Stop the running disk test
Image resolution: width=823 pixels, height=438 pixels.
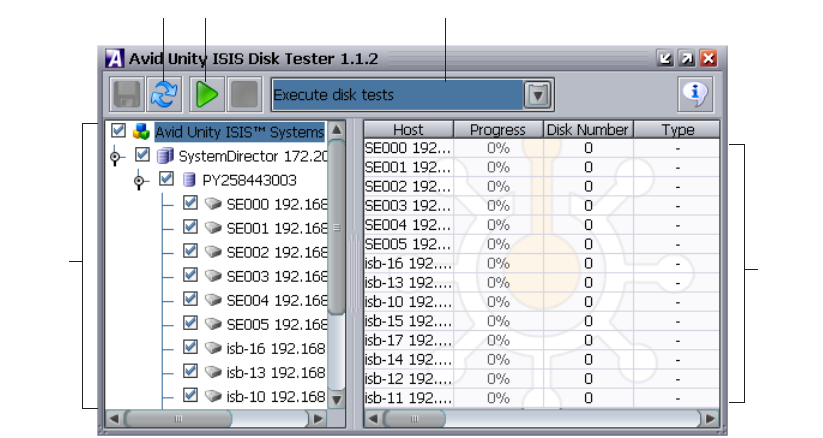(244, 95)
